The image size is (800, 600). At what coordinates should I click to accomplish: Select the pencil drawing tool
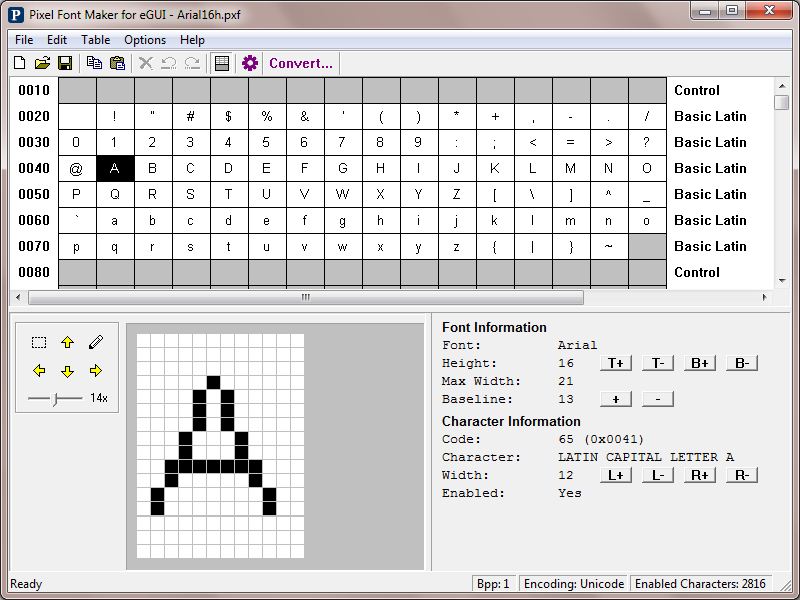tap(96, 342)
